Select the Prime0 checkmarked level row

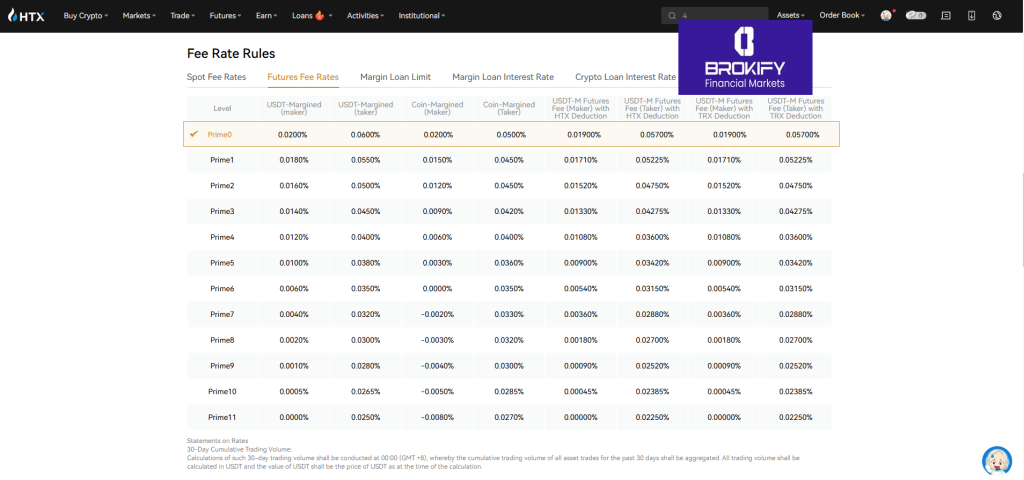coord(511,134)
